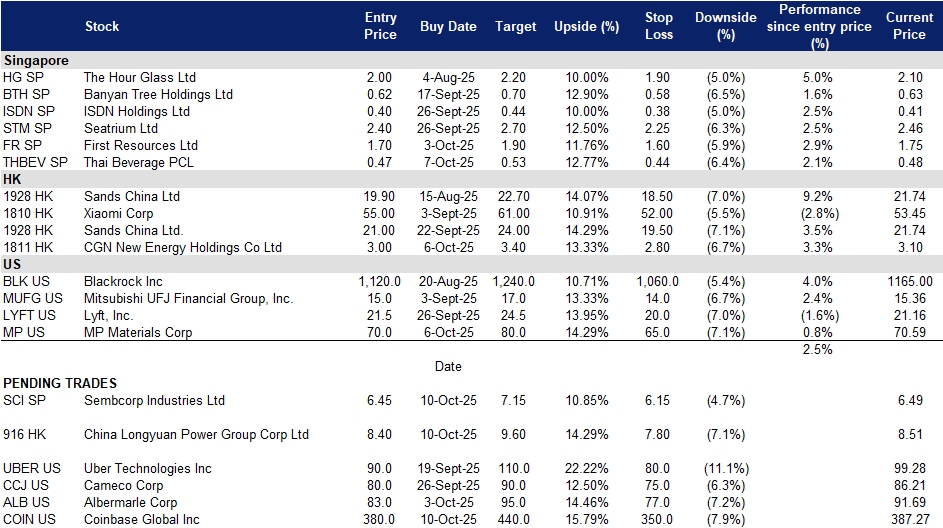Select Coinbase Global Inc name
Viewport: 943px width, 528px height.
[x=141, y=519]
